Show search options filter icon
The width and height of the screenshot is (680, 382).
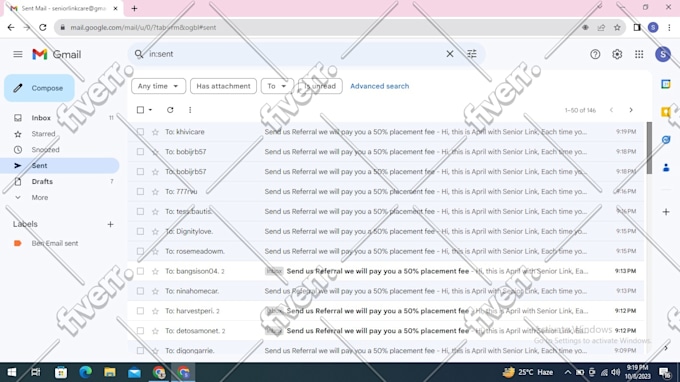[x=471, y=54]
